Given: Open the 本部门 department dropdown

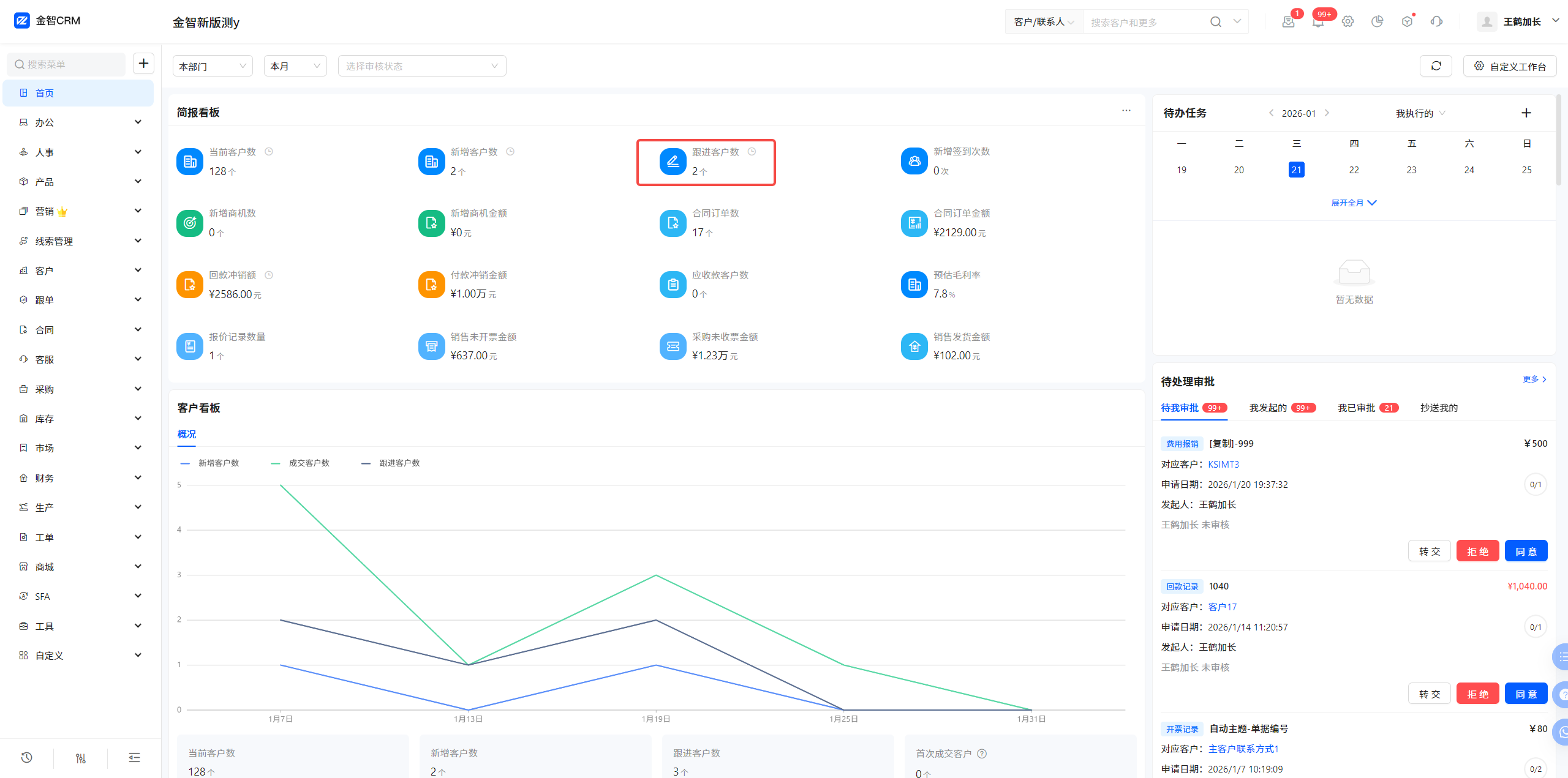Looking at the screenshot, I should (212, 66).
